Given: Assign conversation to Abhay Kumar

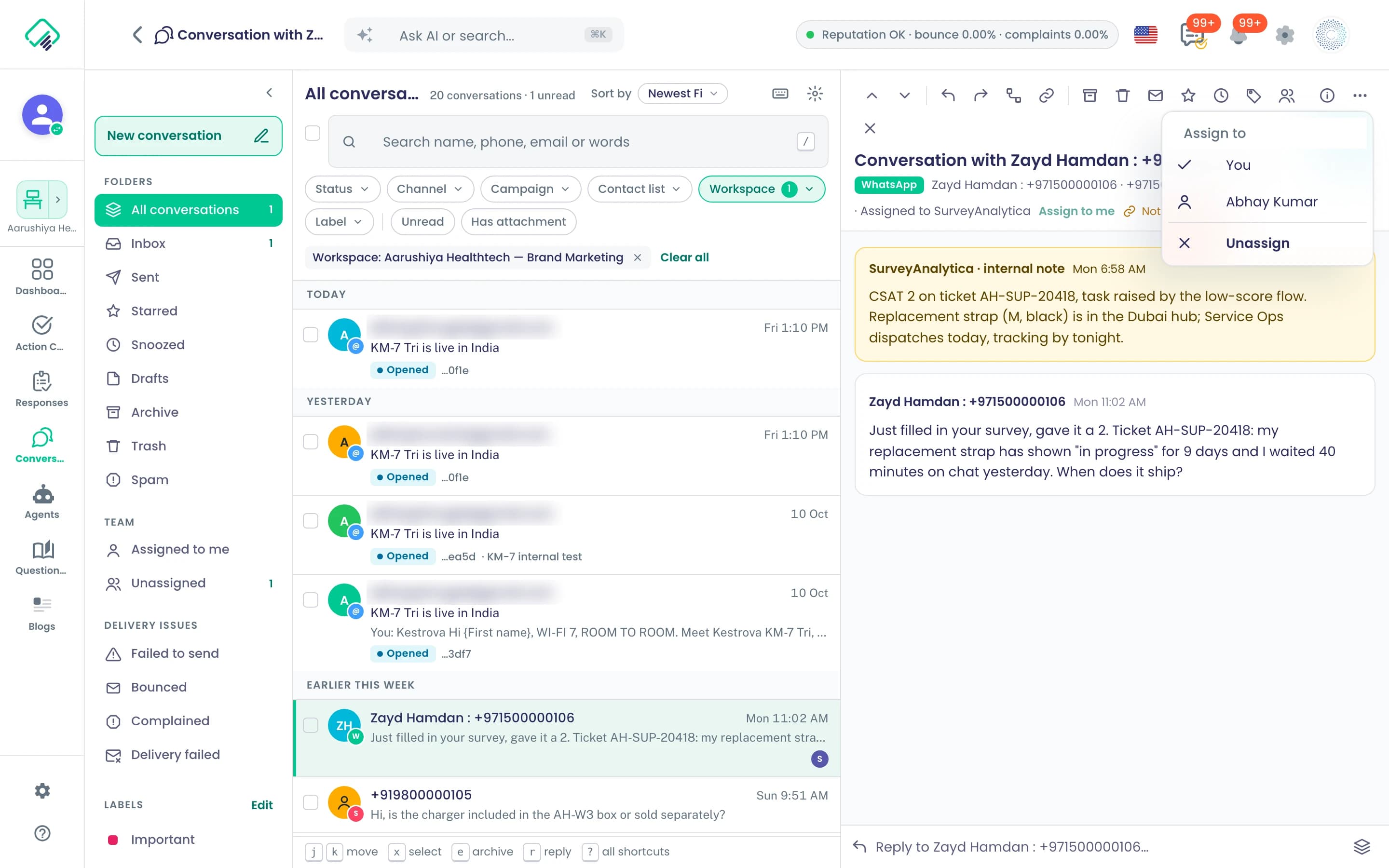Looking at the screenshot, I should coord(1267,202).
